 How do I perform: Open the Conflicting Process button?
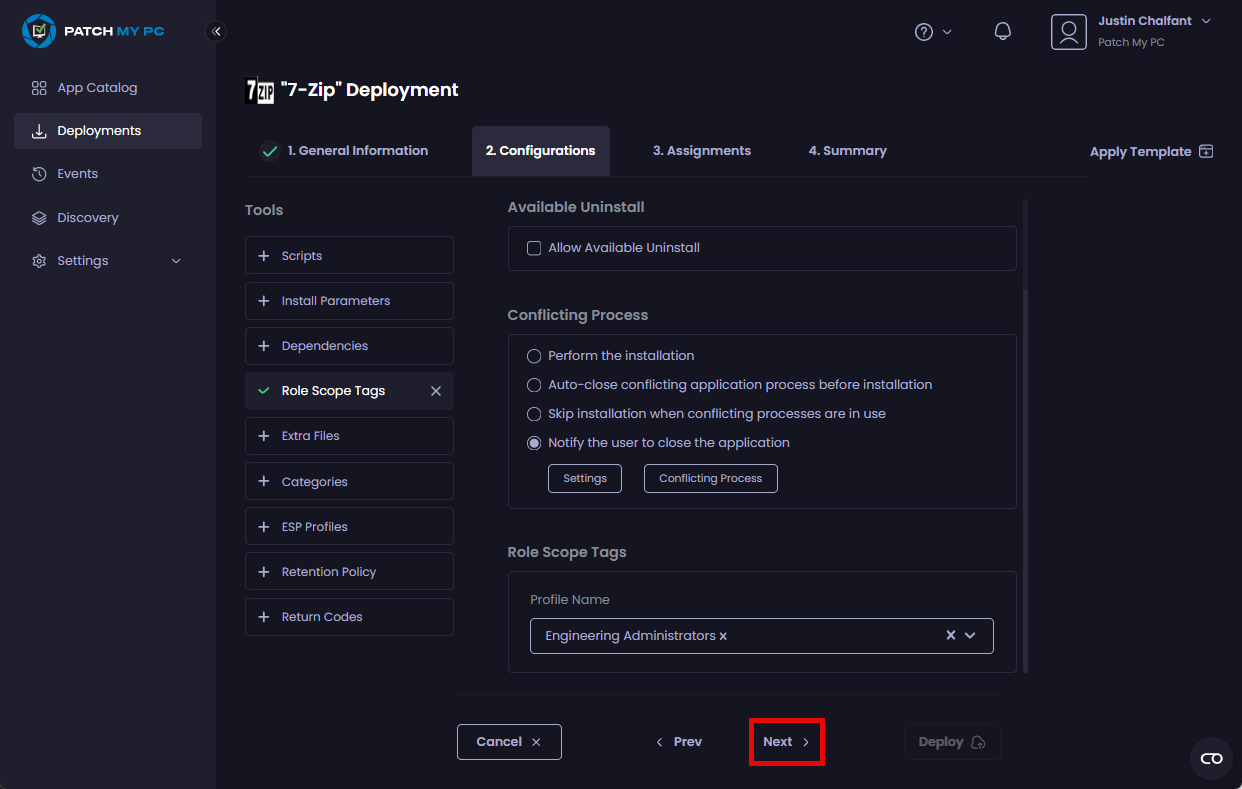coord(710,479)
